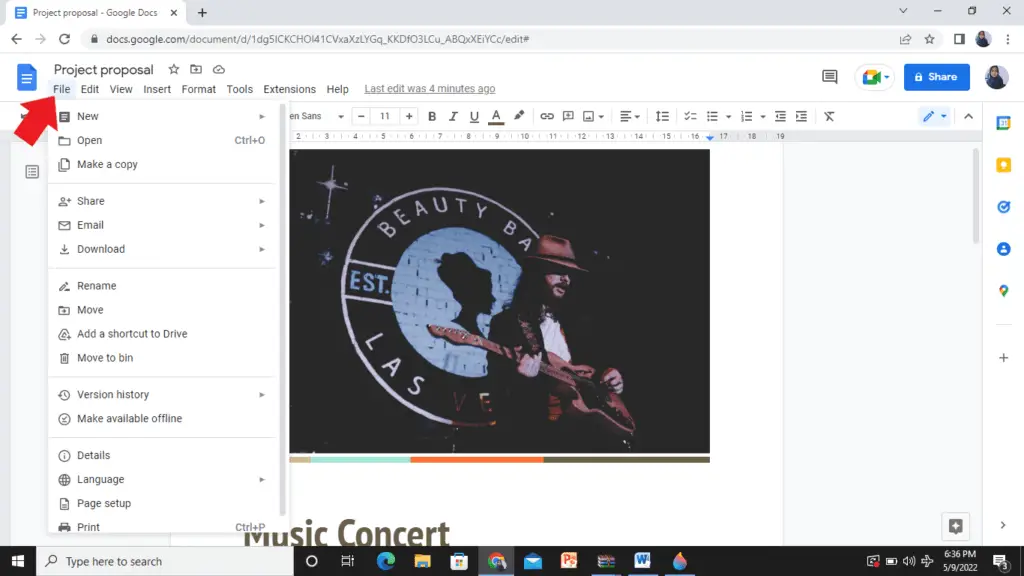Open the Extensions menu
The height and width of the screenshot is (576, 1024).
[x=289, y=89]
